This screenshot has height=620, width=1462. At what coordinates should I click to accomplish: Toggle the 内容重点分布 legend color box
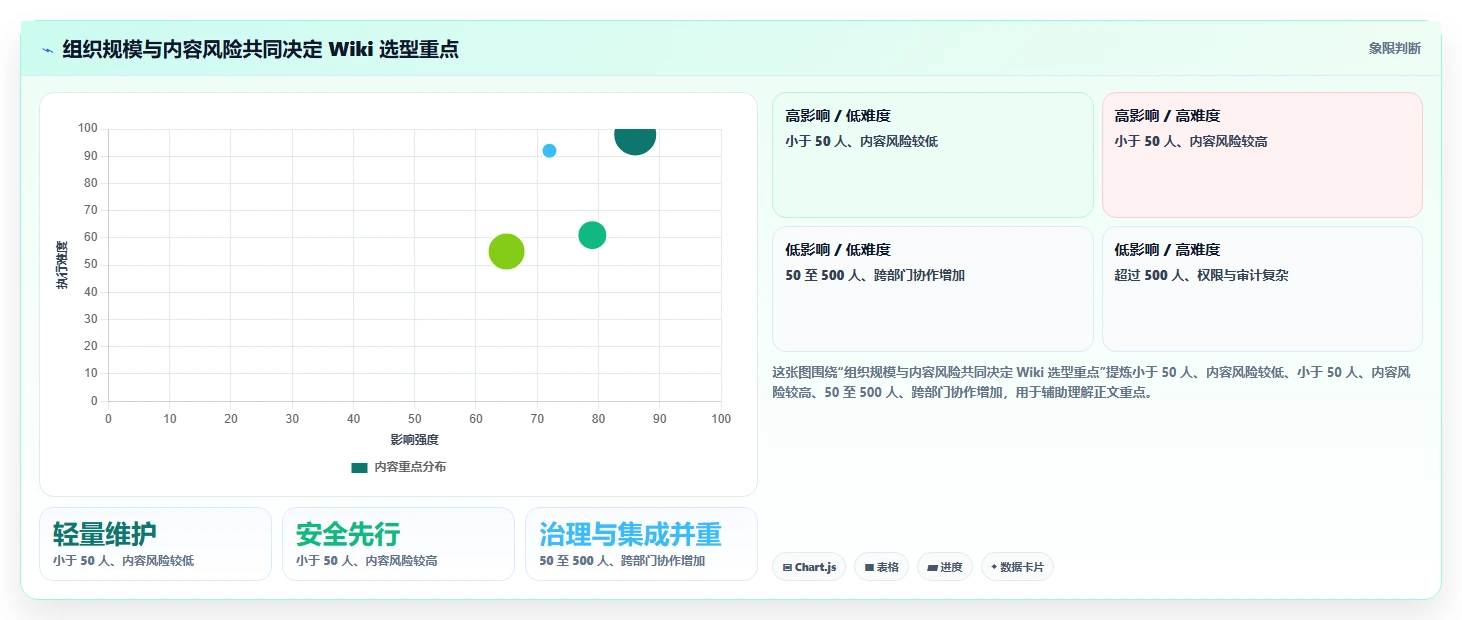coord(359,467)
